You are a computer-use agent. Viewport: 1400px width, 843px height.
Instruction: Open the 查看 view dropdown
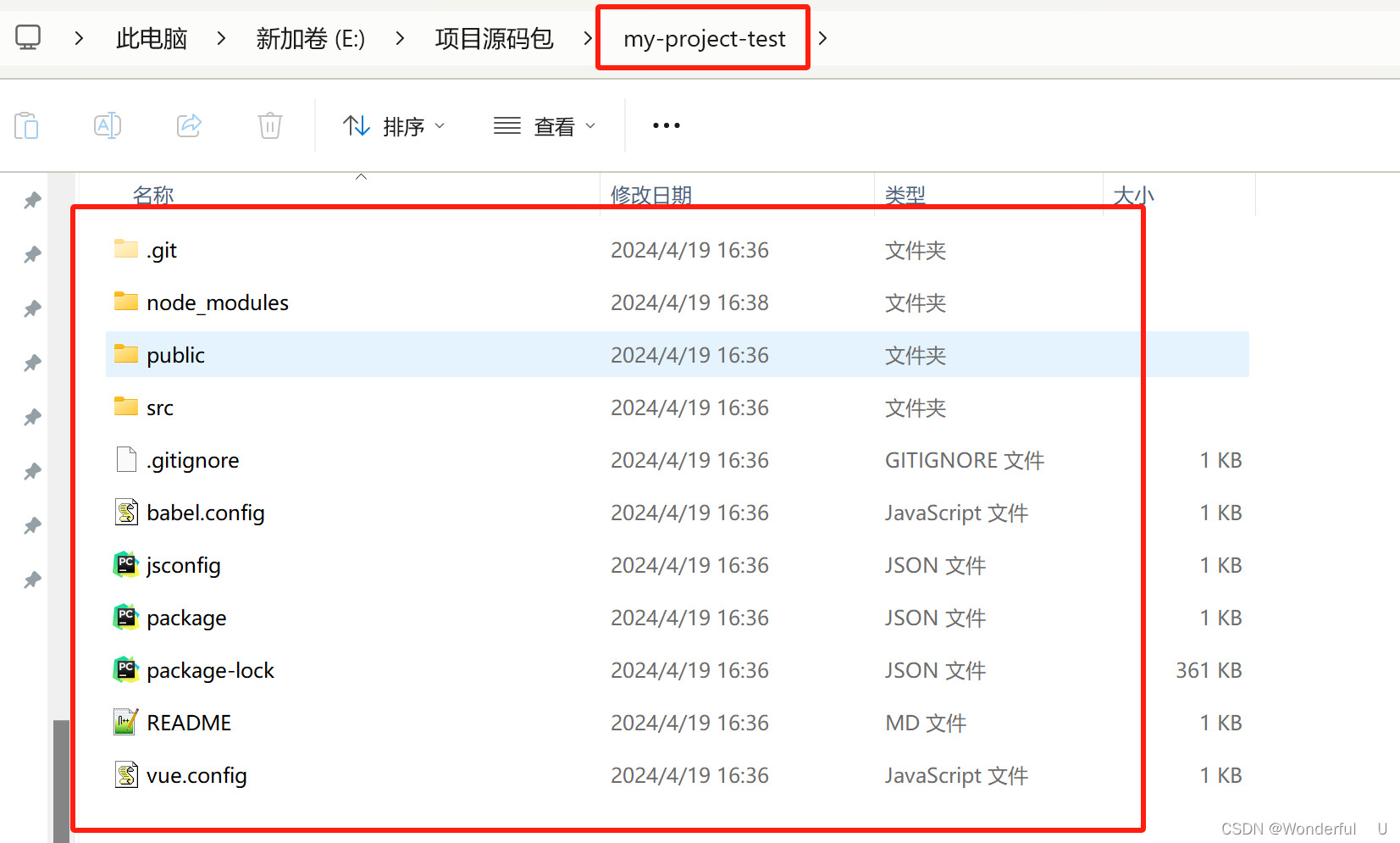(545, 126)
